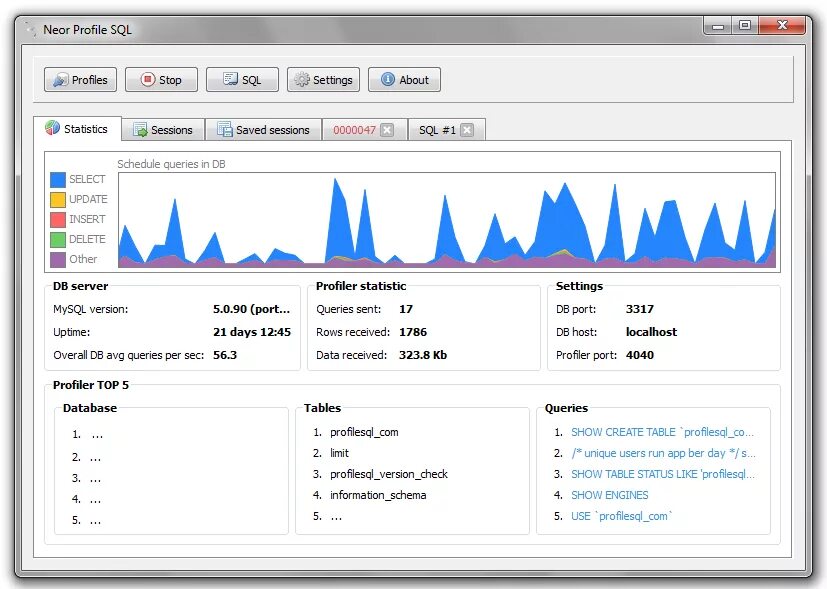
Task: Click avg queries per sec value 56.3
Action: [225, 355]
